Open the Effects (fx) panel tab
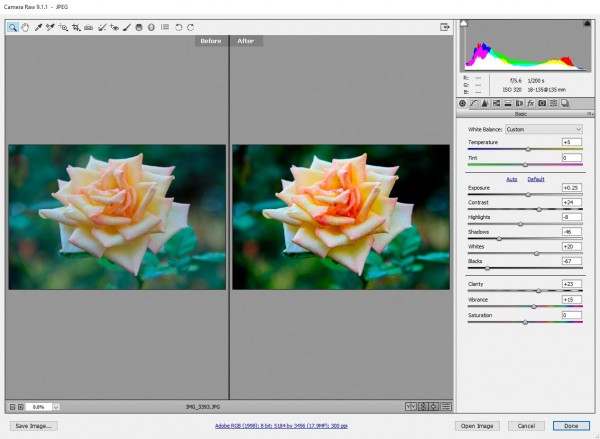Viewport: 600px width, 439px height. (x=530, y=103)
